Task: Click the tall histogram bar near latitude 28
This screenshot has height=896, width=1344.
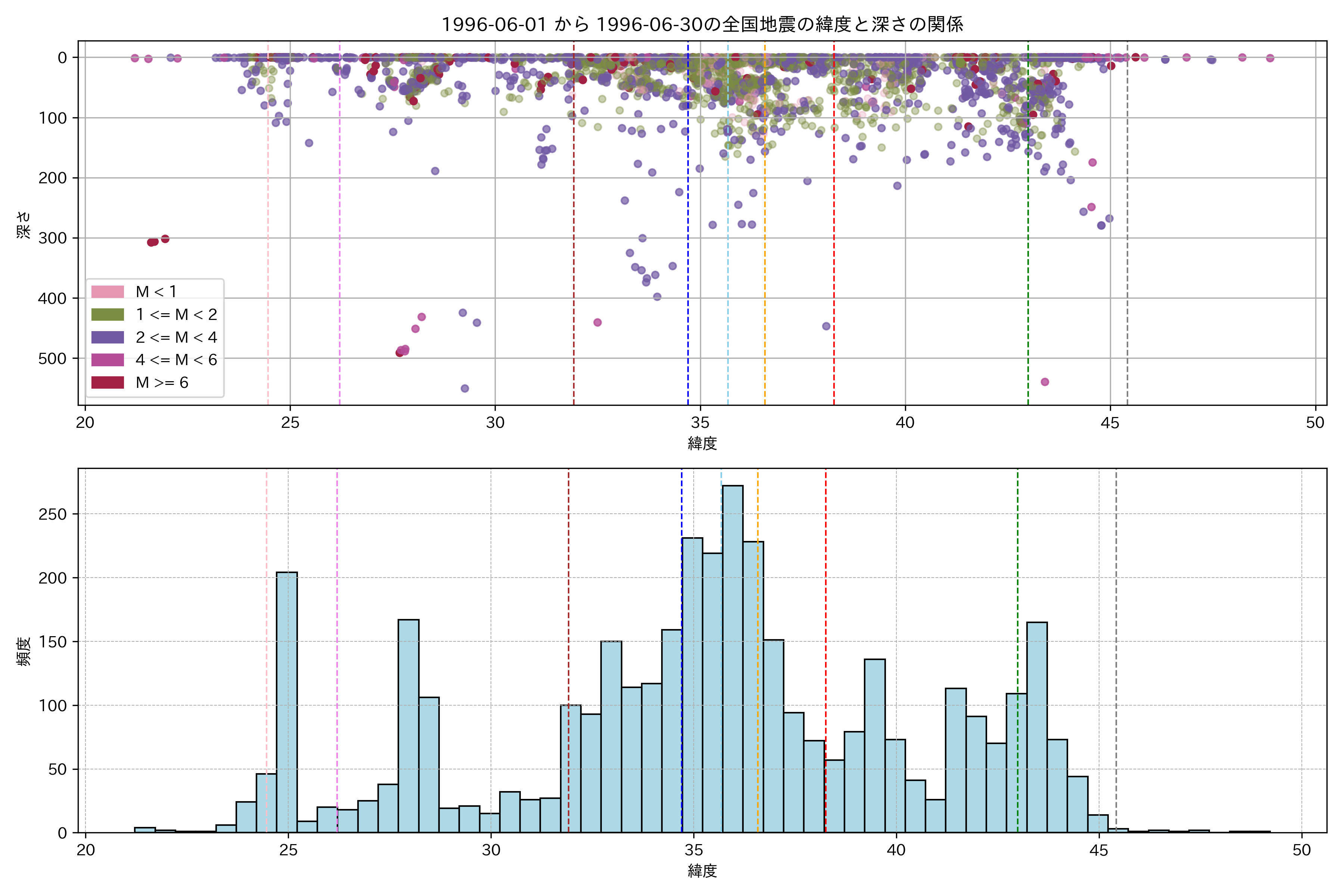Action: point(408,726)
